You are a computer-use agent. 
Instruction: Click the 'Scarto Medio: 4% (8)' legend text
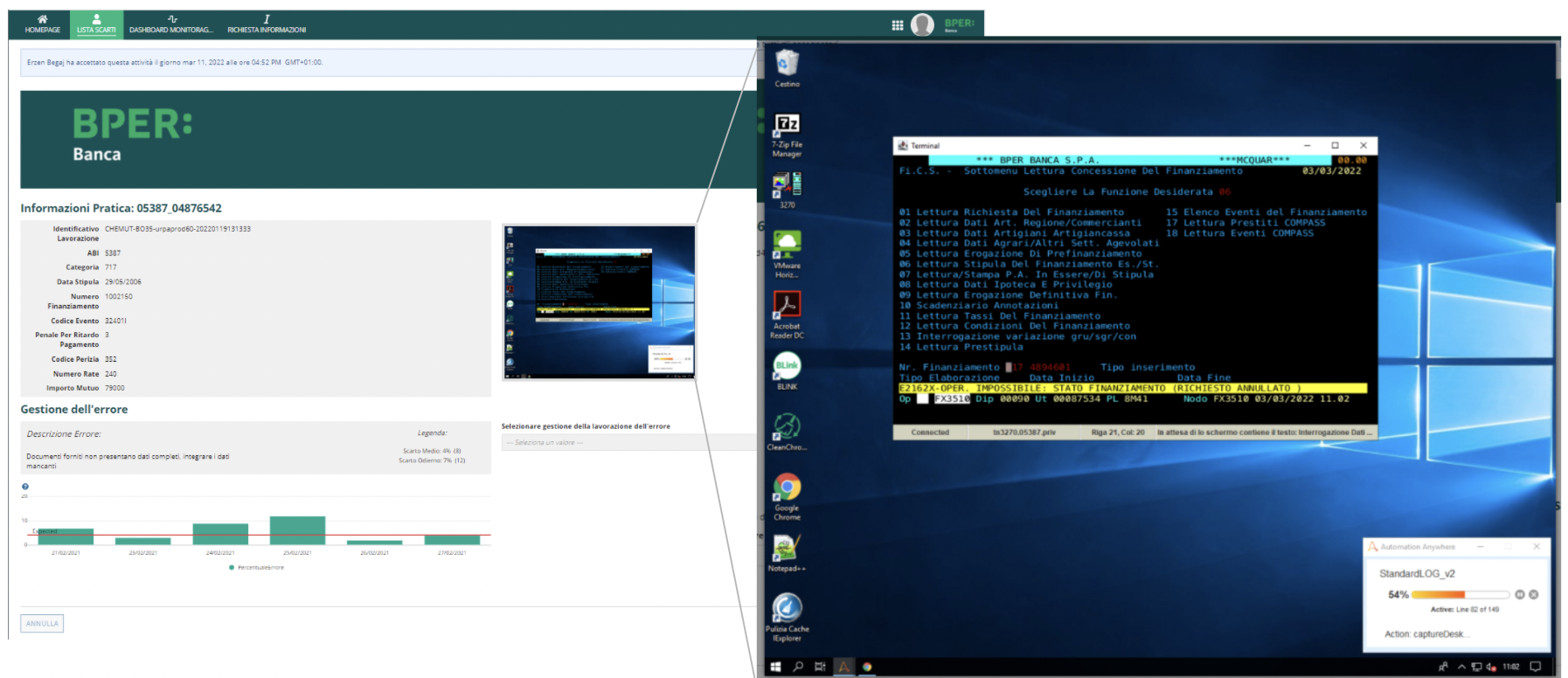[432, 451]
